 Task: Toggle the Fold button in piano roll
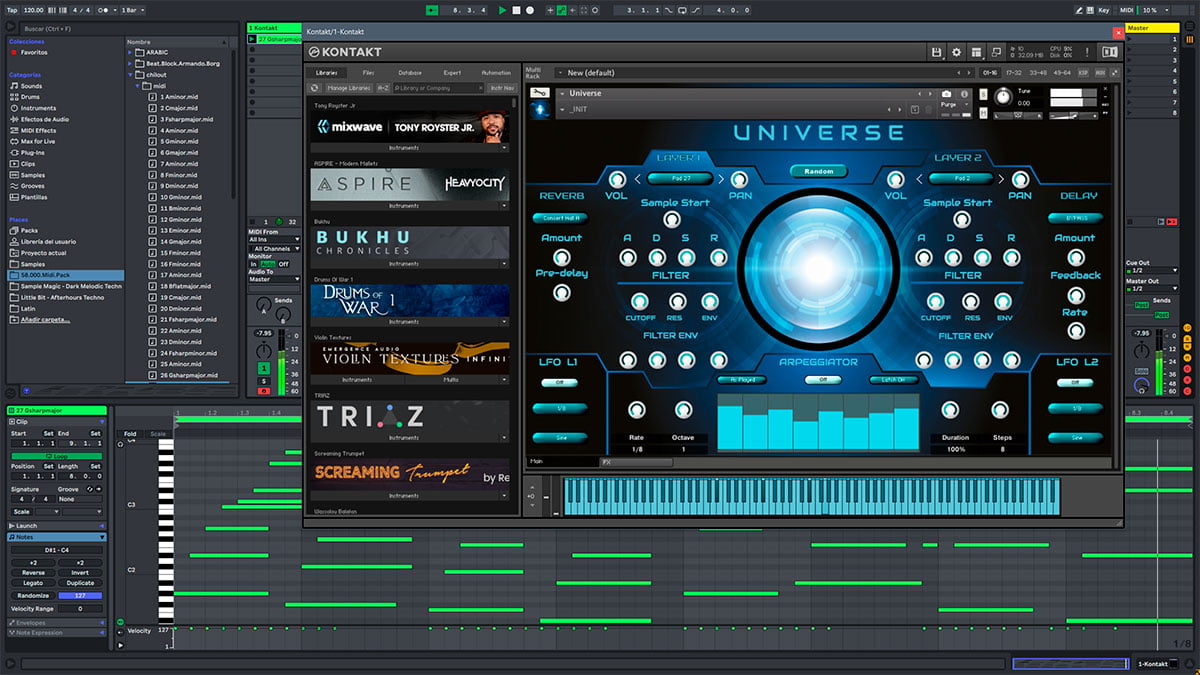pyautogui.click(x=130, y=434)
